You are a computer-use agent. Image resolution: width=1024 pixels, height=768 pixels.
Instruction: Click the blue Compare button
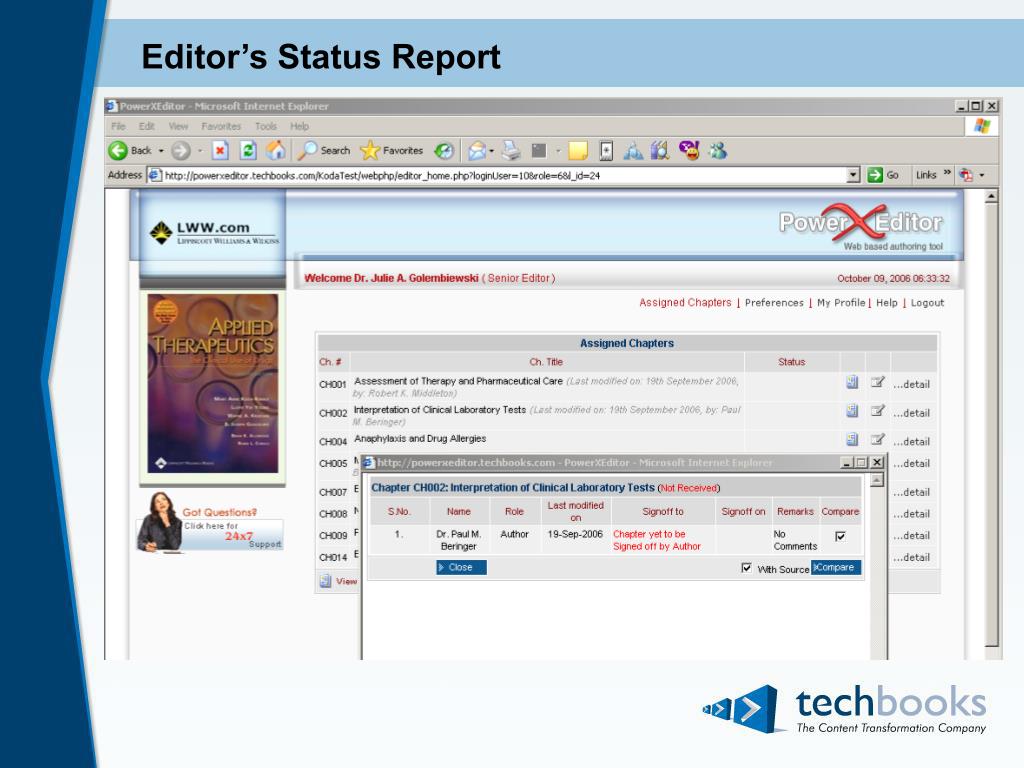tap(836, 568)
